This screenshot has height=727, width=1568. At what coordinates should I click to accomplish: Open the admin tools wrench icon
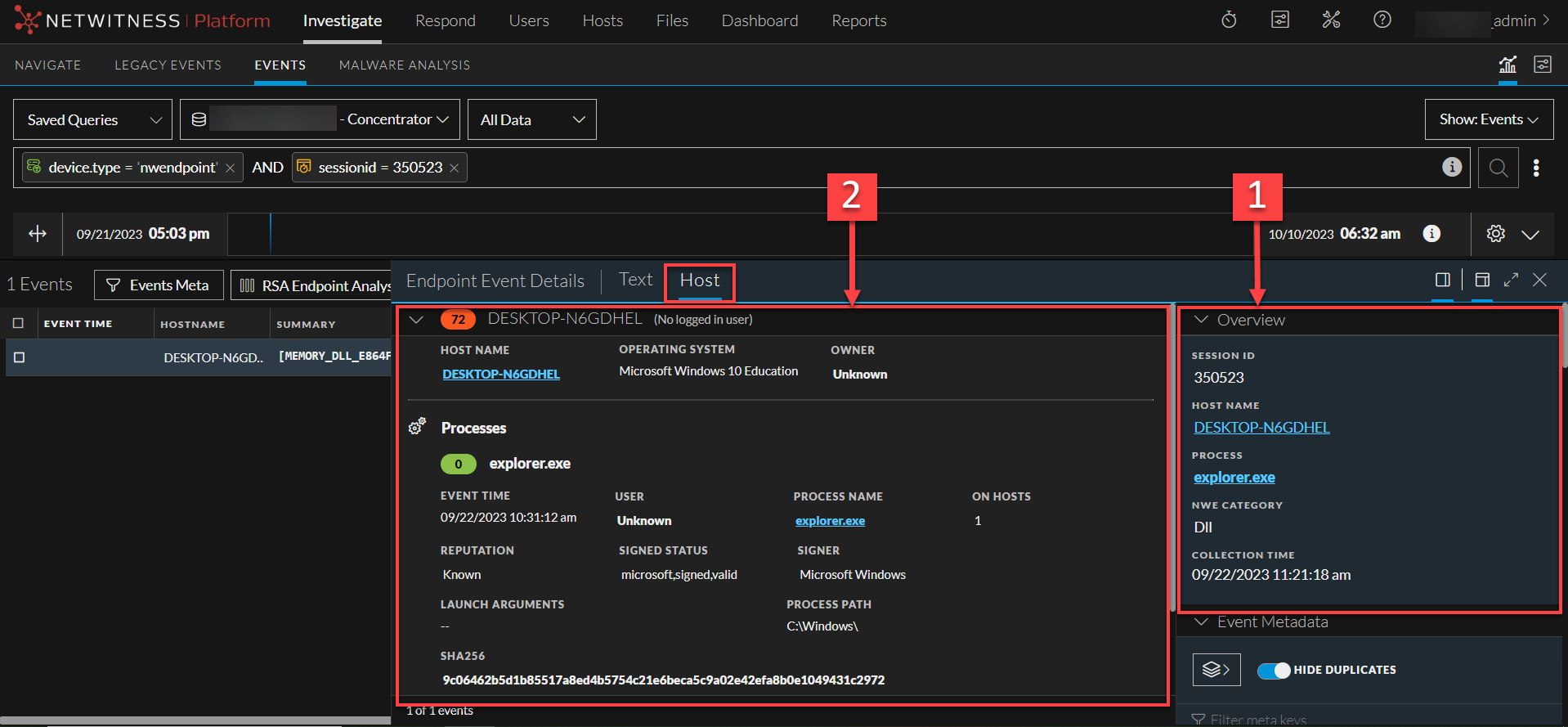1331,20
